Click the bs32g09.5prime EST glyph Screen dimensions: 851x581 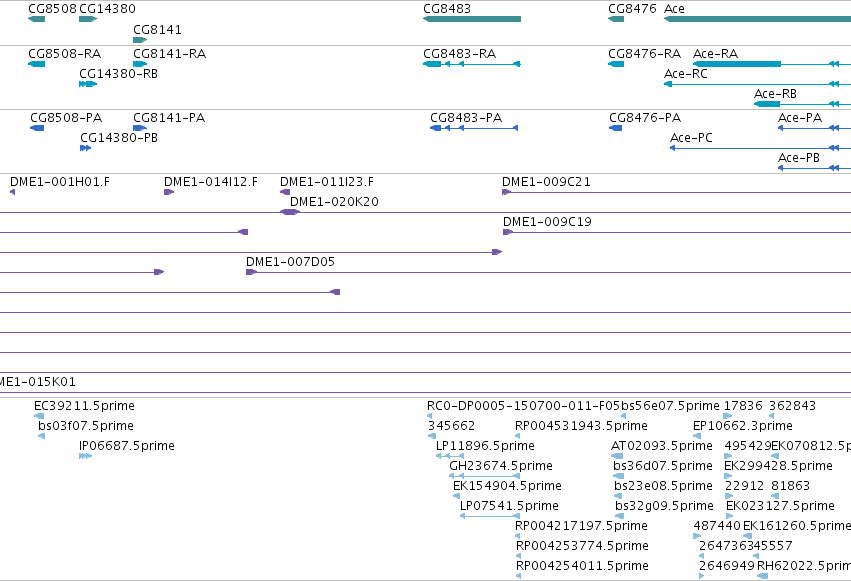coord(620,516)
